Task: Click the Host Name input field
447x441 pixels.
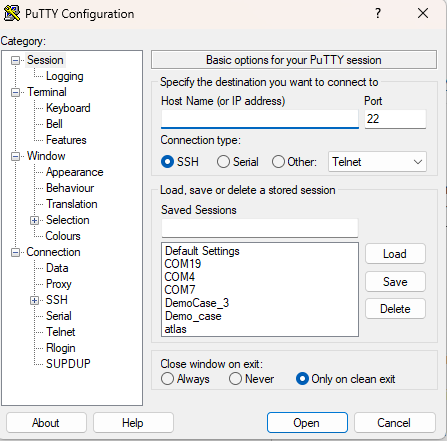Action: [x=260, y=119]
